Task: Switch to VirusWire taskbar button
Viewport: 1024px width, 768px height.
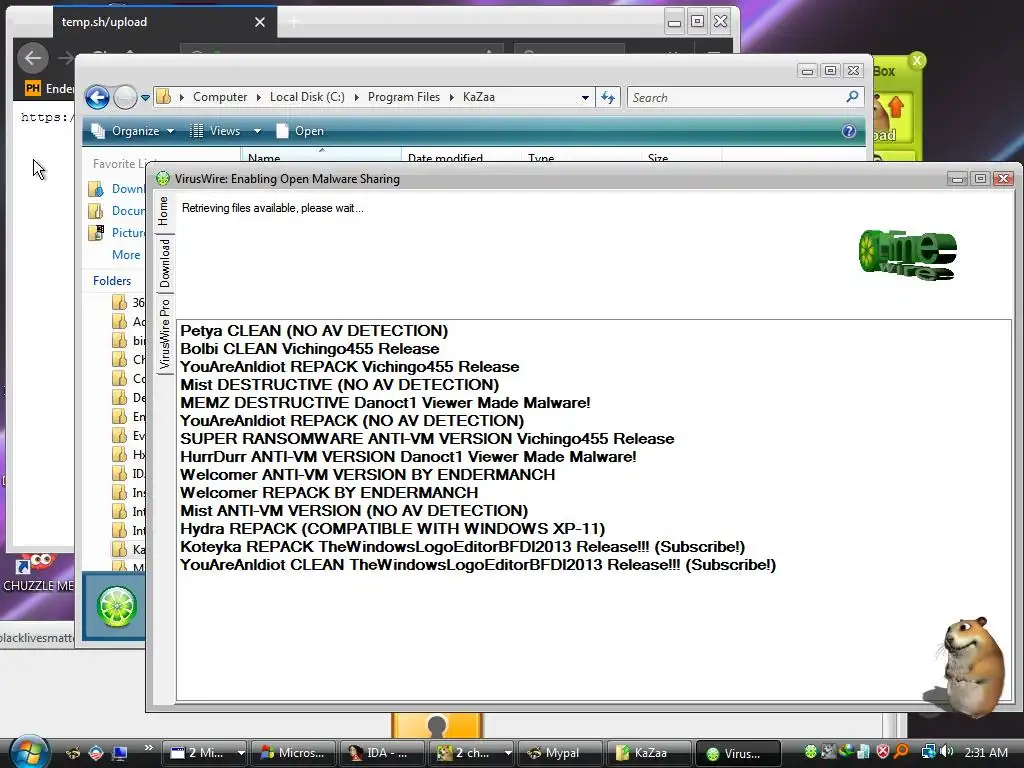Action: click(x=738, y=753)
